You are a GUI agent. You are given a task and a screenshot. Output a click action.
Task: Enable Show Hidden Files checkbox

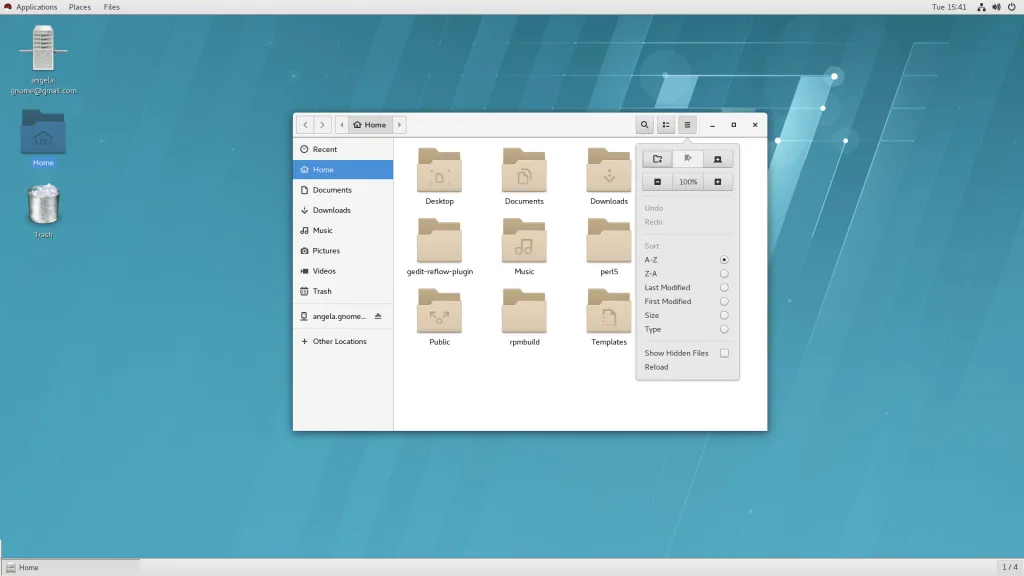click(724, 353)
